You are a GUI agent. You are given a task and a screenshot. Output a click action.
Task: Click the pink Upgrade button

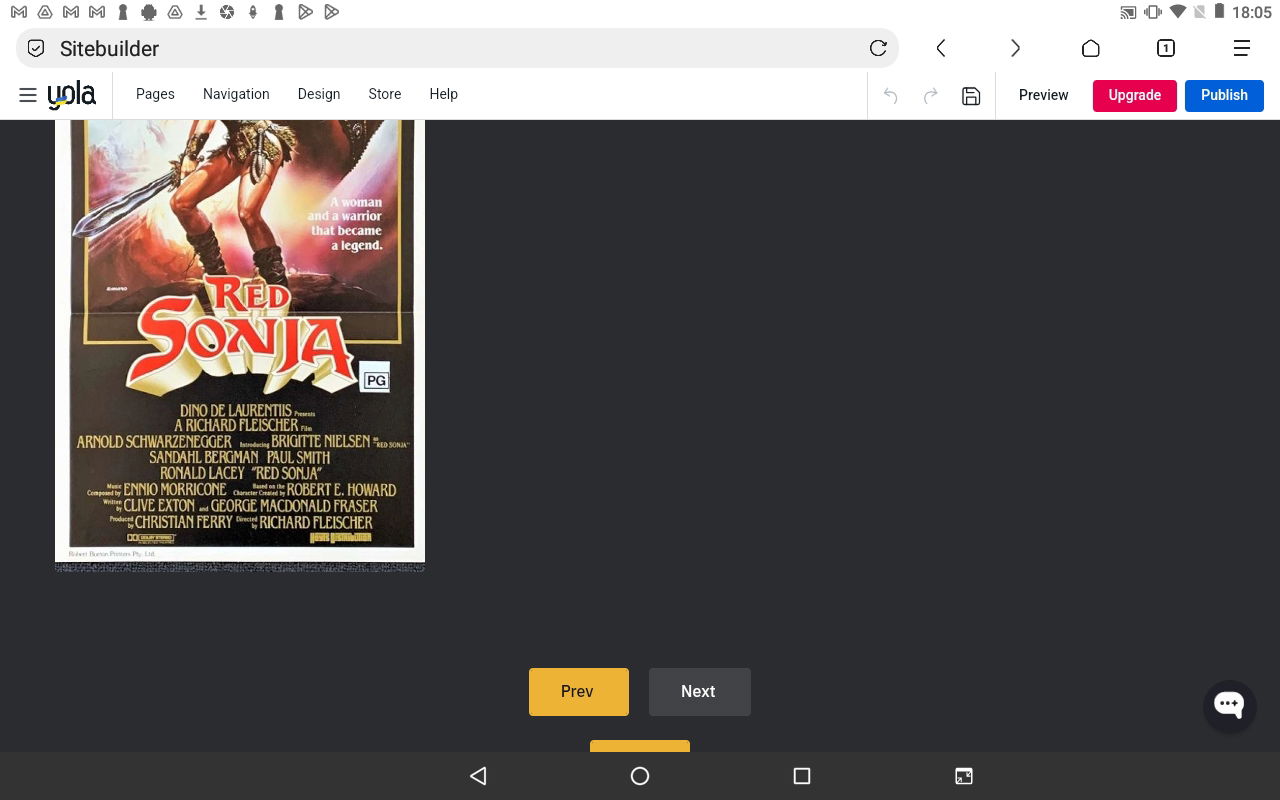coord(1135,95)
